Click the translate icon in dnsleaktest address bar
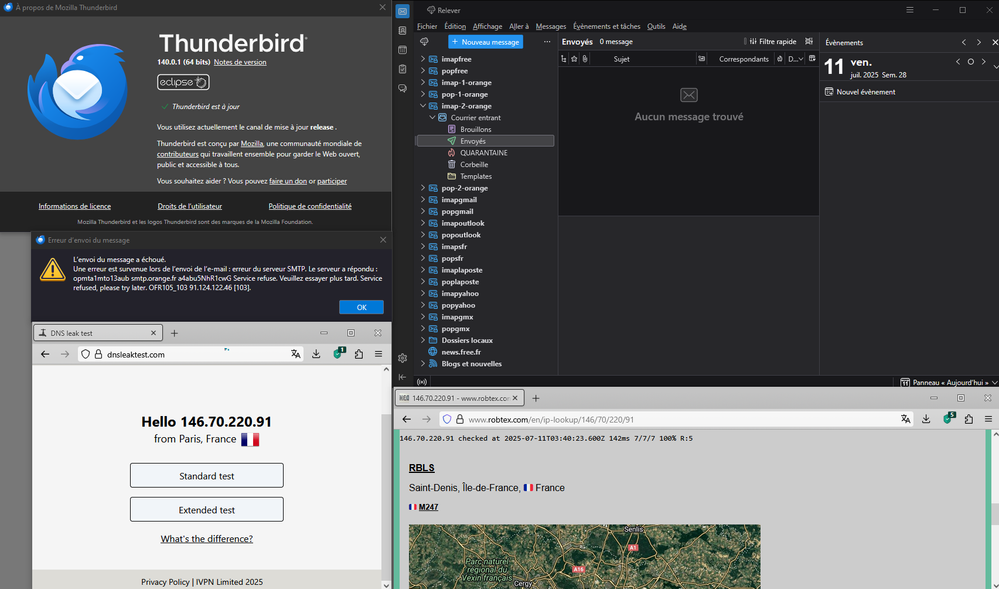Viewport: 999px width, 589px height. point(295,354)
